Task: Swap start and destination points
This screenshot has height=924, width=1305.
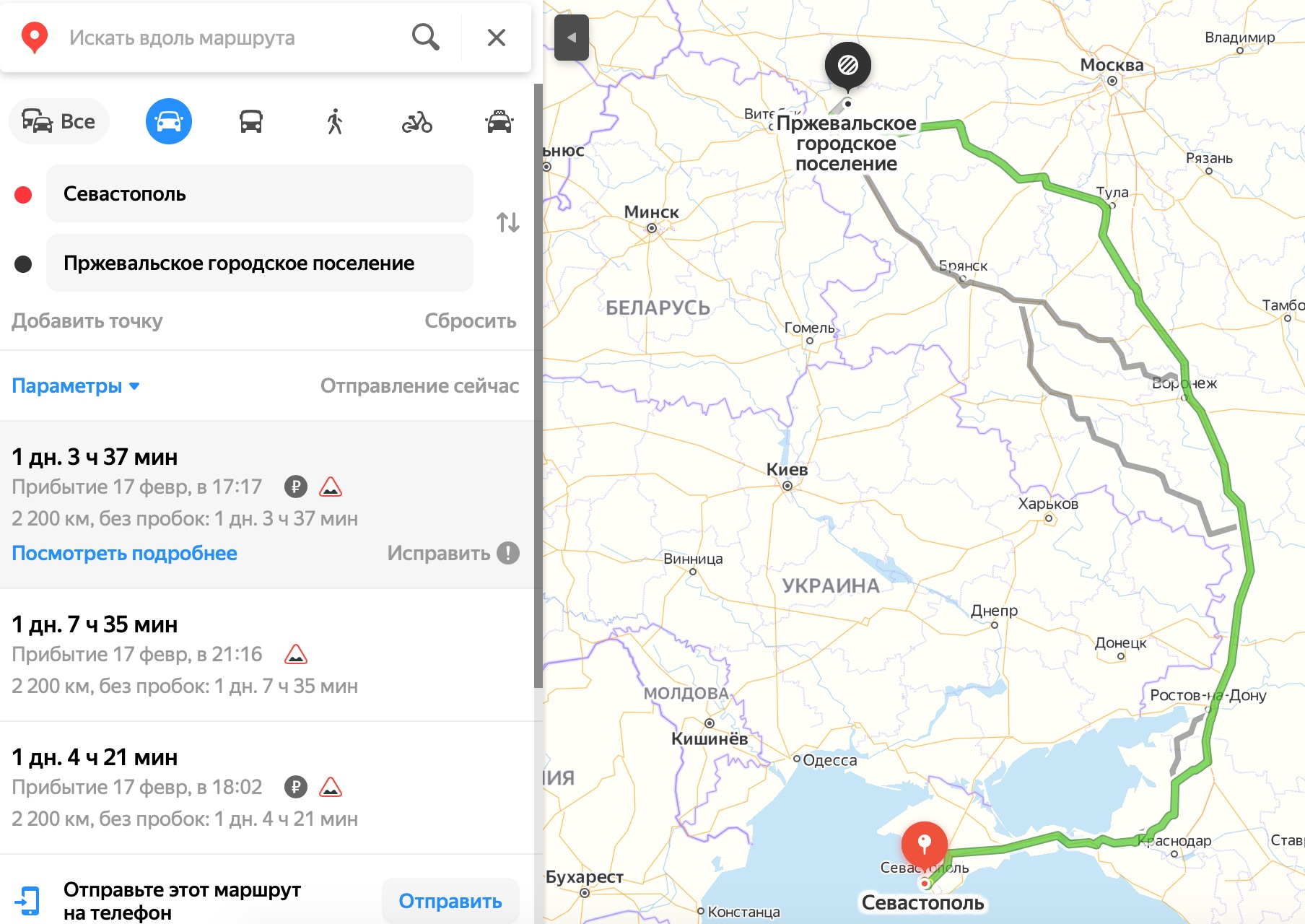Action: (x=507, y=222)
